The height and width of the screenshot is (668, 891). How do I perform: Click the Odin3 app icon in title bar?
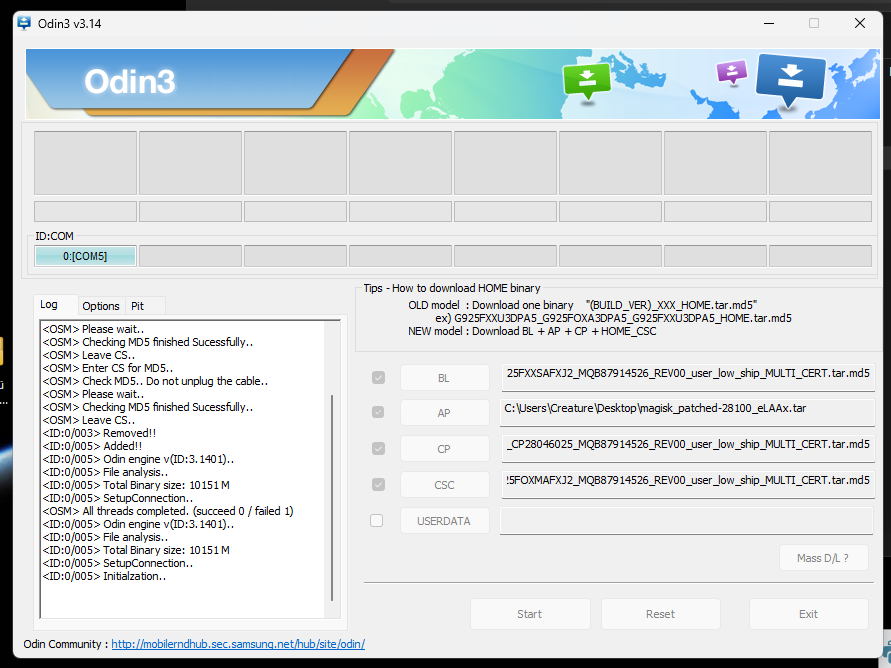point(24,23)
